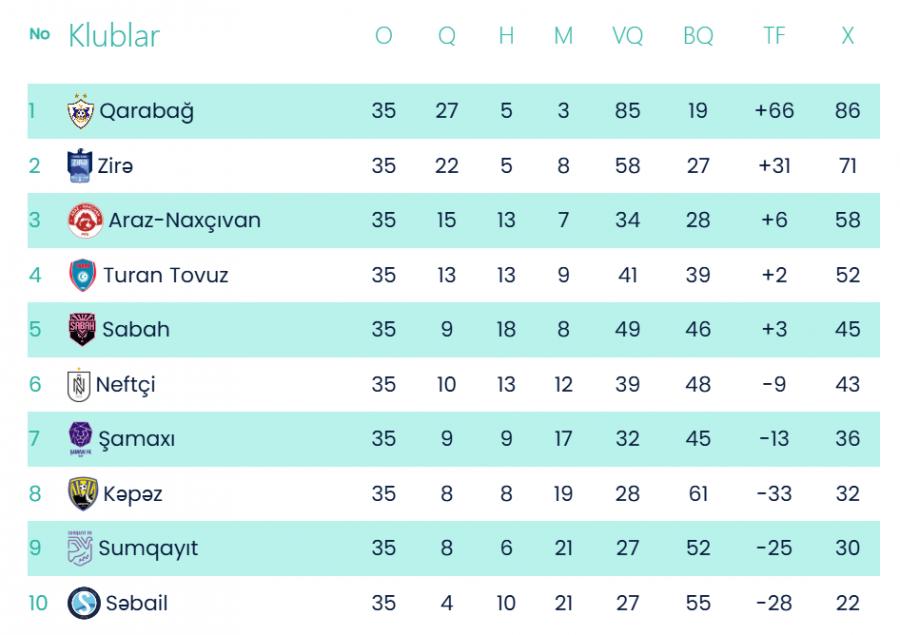Open the Səbail round logo
This screenshot has width=900, height=635.
pos(84,603)
